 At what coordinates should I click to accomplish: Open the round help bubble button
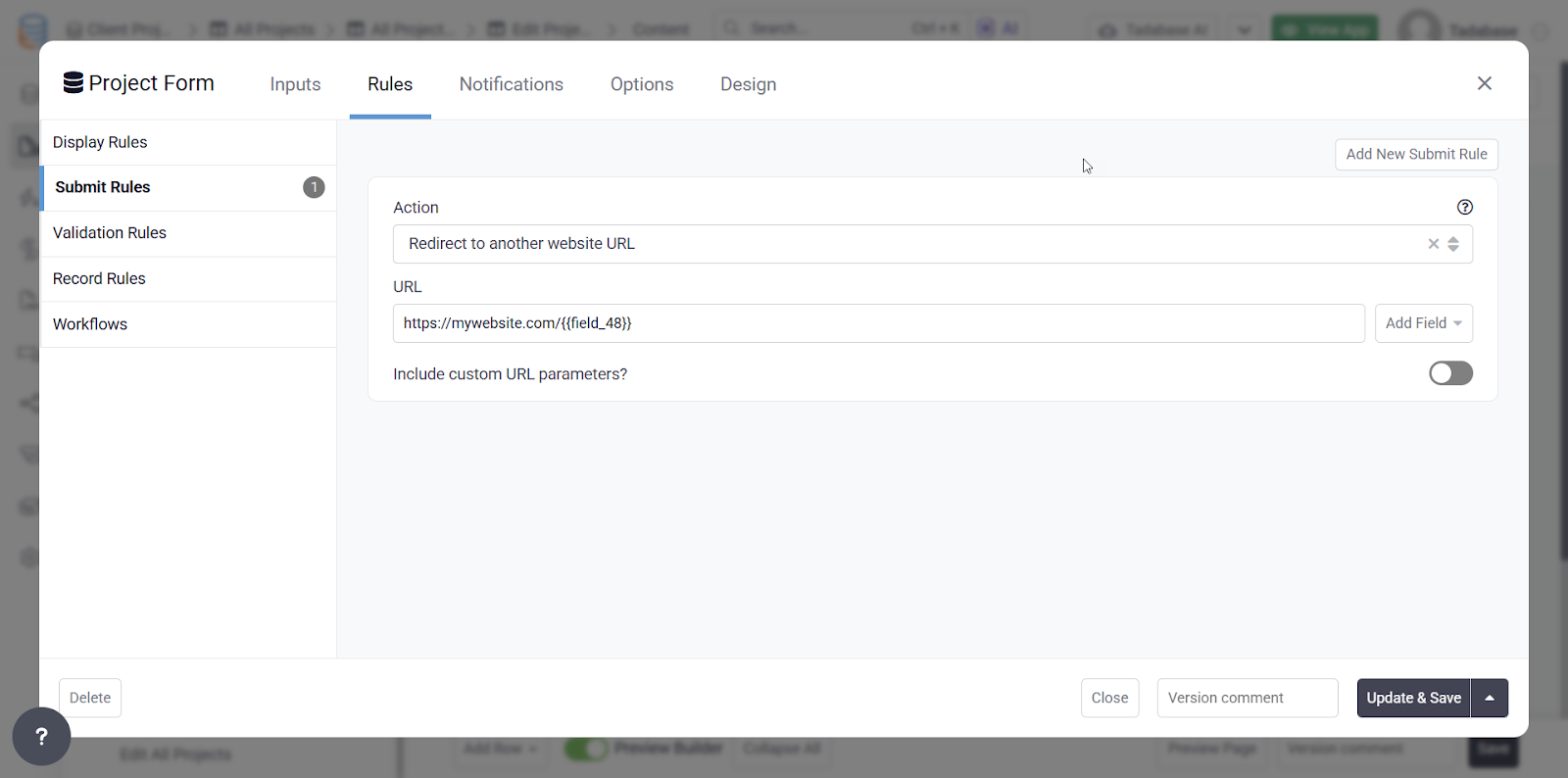click(41, 736)
